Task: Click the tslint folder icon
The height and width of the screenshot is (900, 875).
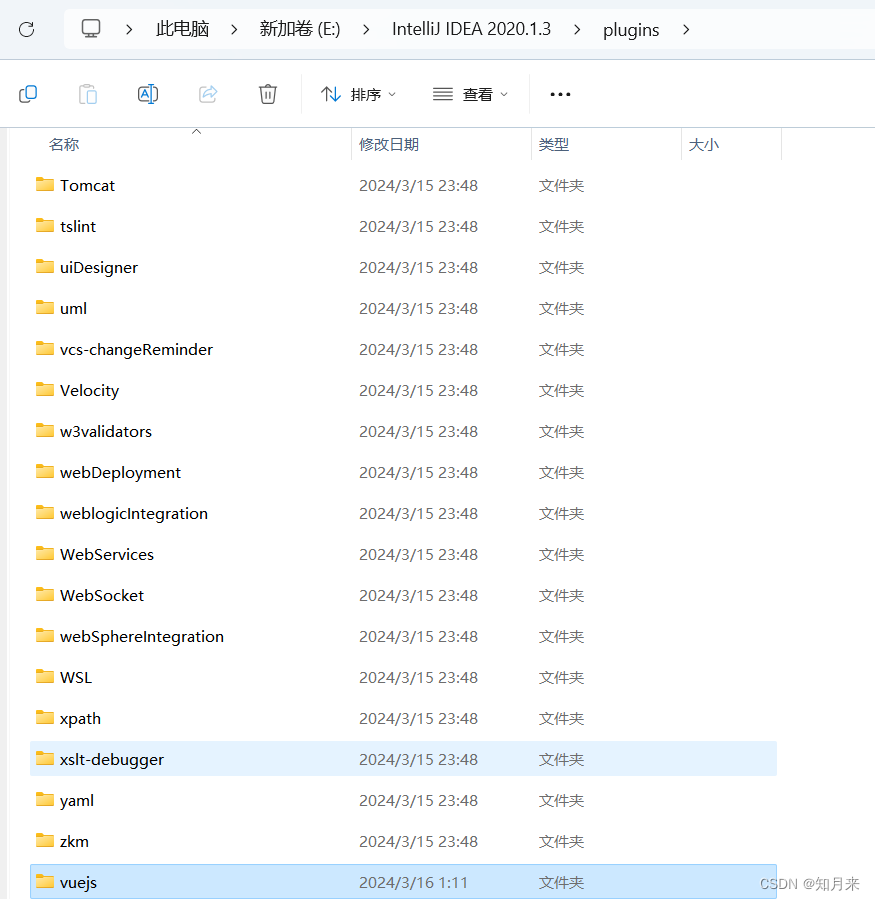Action: [45, 225]
